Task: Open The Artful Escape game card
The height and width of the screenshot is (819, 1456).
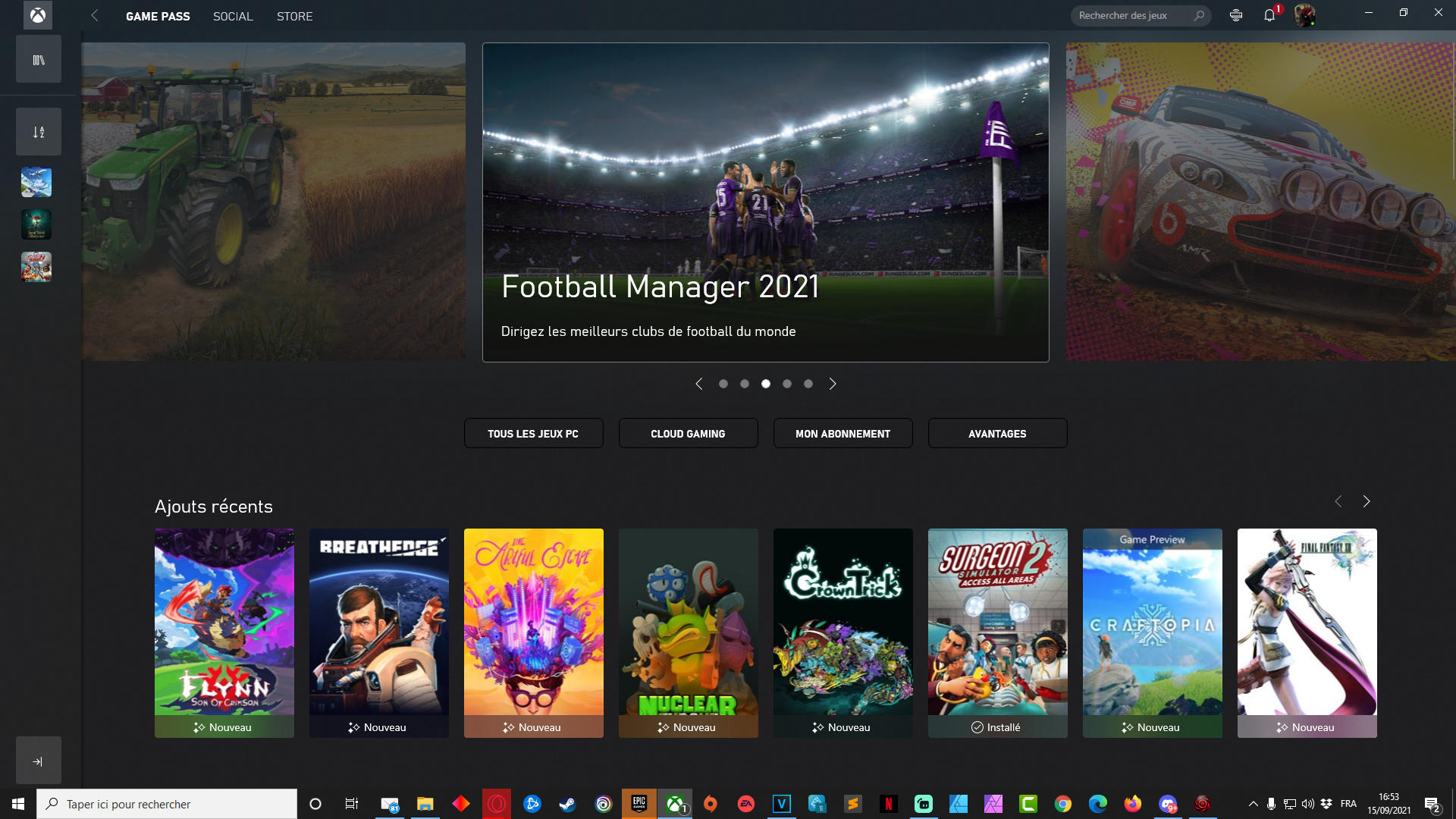Action: (x=534, y=633)
